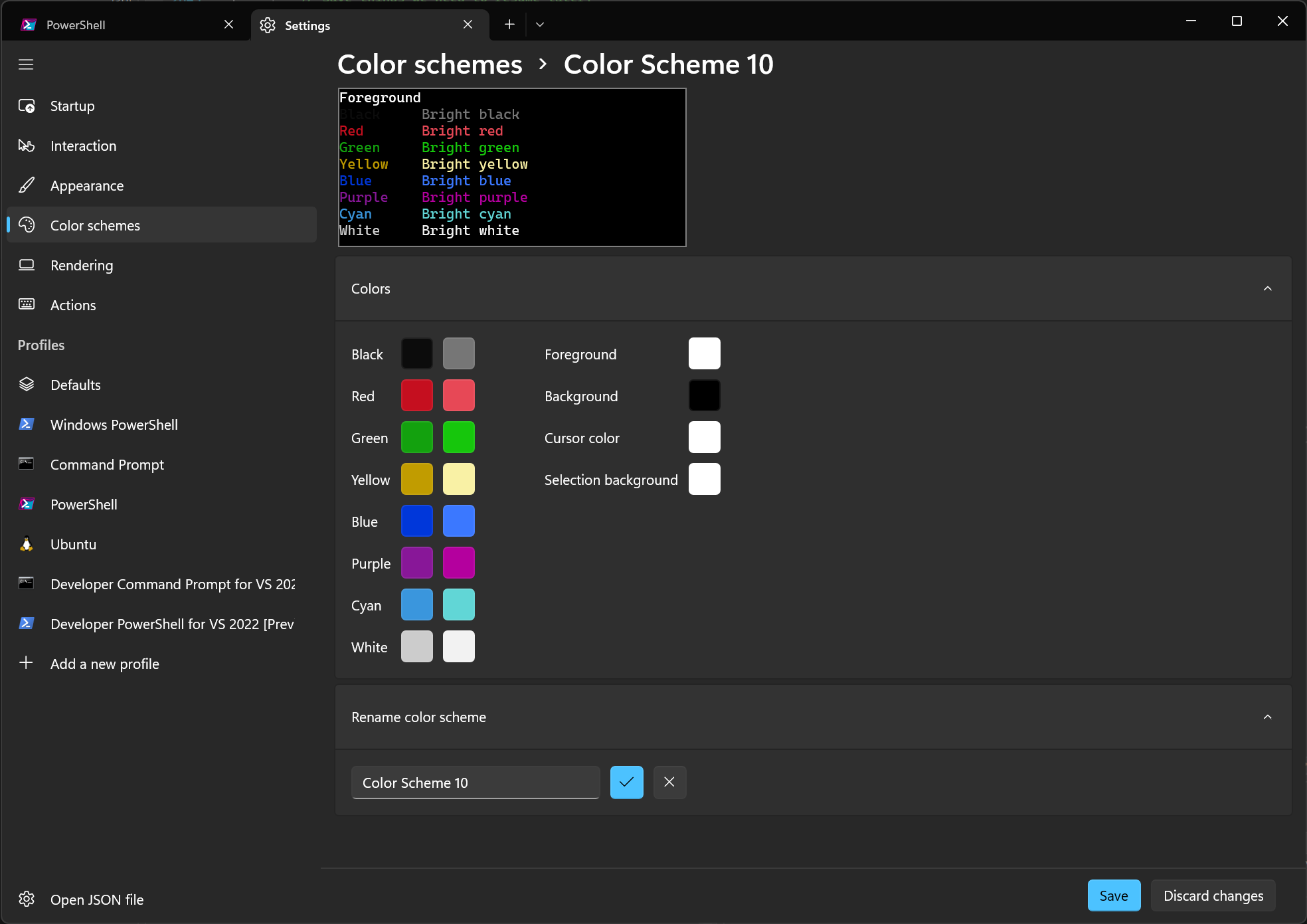This screenshot has height=924, width=1307.
Task: Collapse the Rename color scheme section
Action: point(1267,717)
